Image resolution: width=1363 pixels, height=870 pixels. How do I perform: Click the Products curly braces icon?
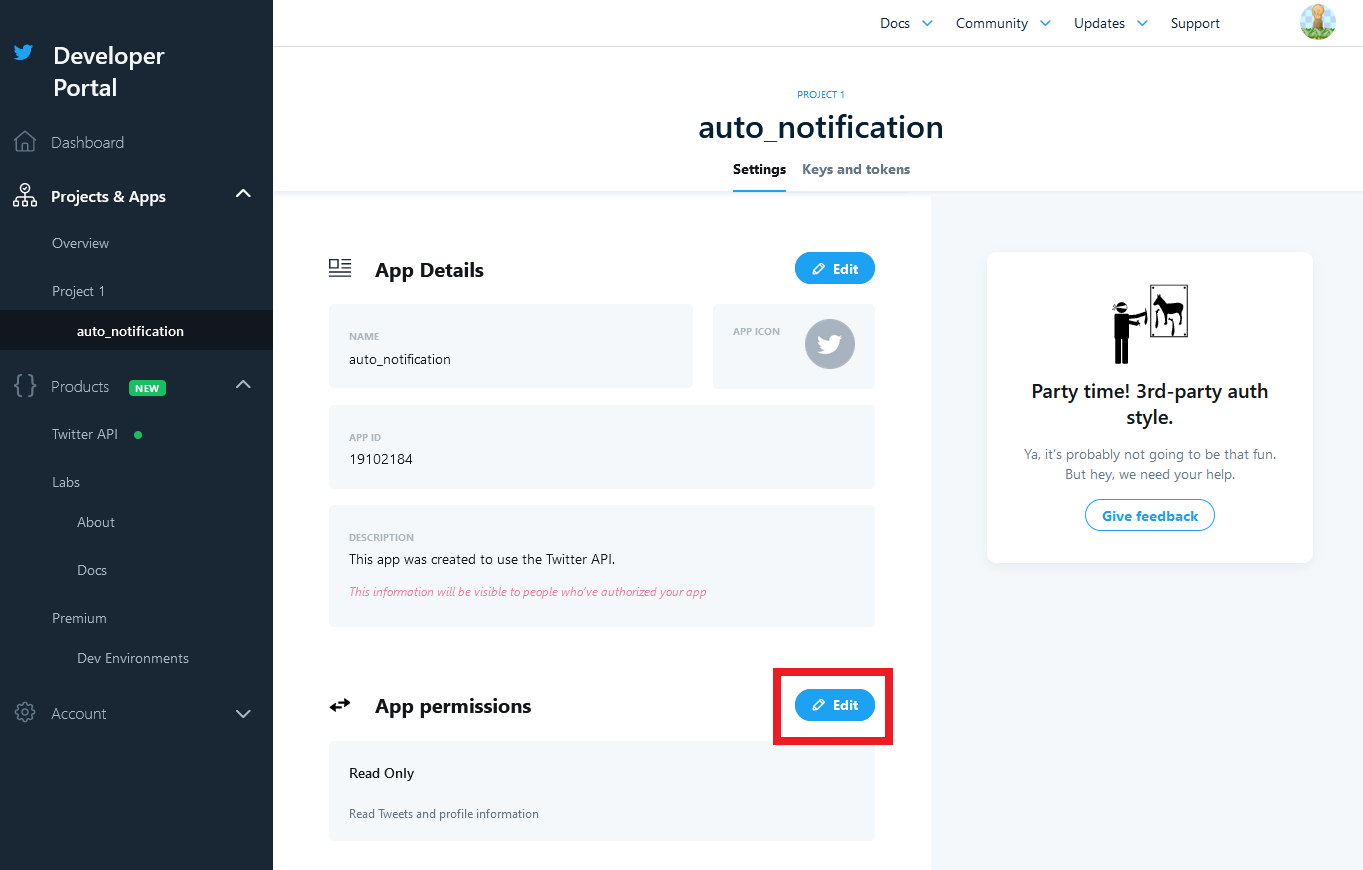pos(25,386)
